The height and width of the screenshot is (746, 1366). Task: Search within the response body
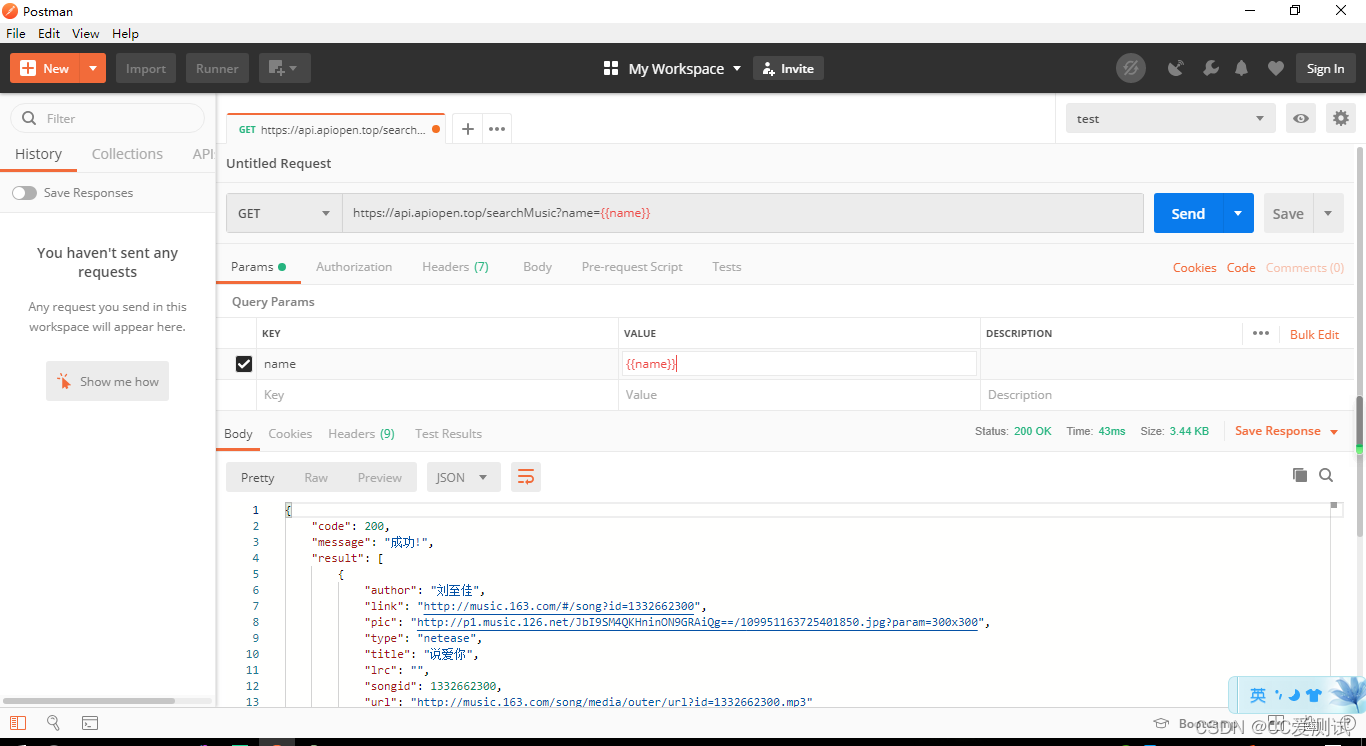tap(1326, 475)
